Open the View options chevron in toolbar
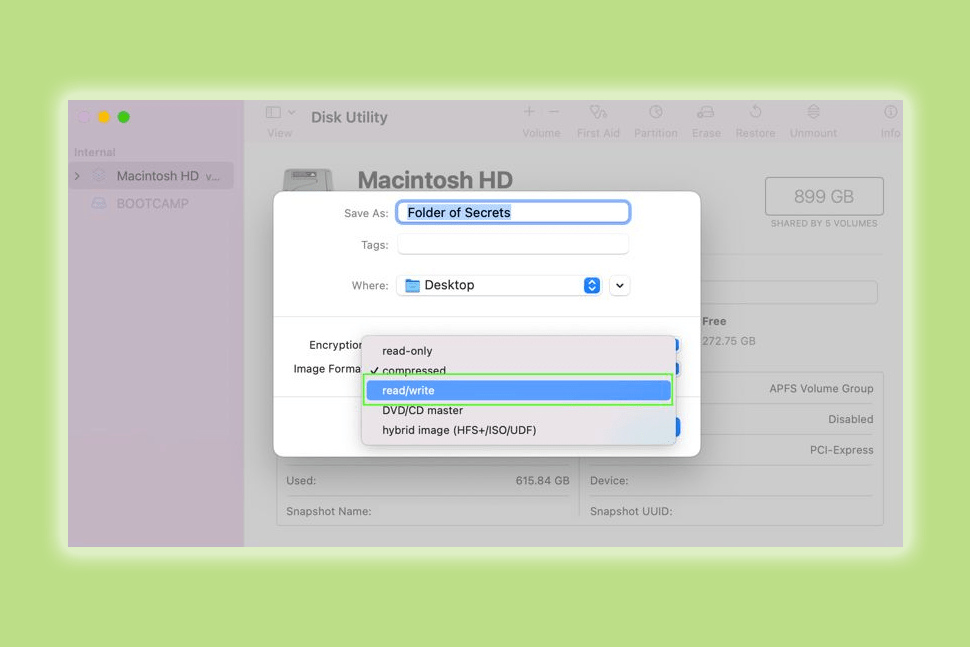The width and height of the screenshot is (970, 647). (292, 112)
